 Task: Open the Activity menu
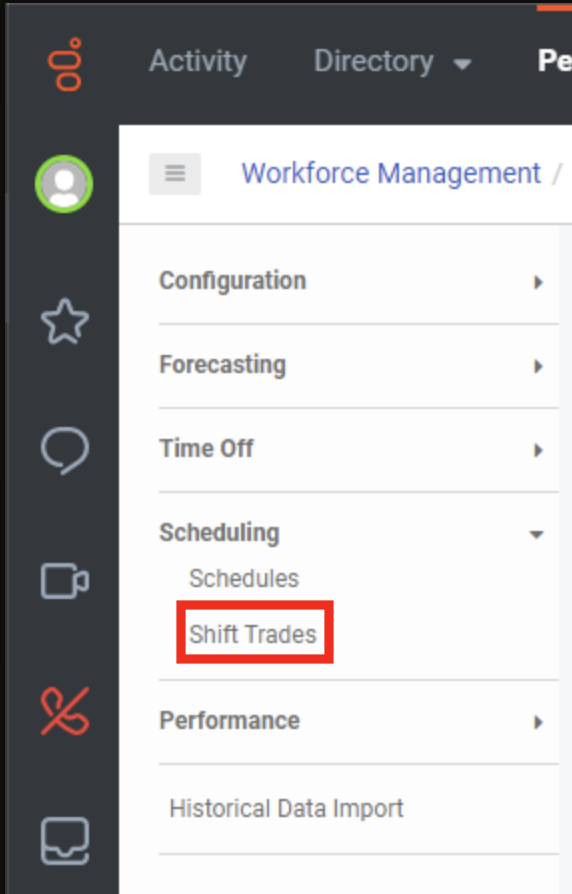[x=198, y=61]
